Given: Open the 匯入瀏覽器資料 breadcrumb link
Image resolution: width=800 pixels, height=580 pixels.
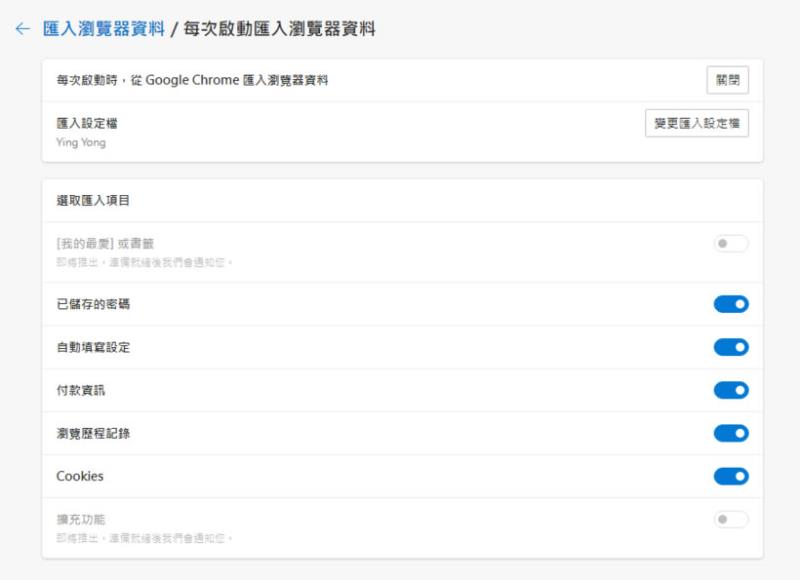Looking at the screenshot, I should [104, 29].
